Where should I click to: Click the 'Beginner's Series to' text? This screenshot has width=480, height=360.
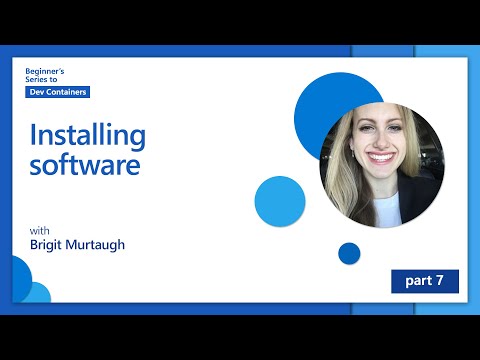[x=45, y=75]
